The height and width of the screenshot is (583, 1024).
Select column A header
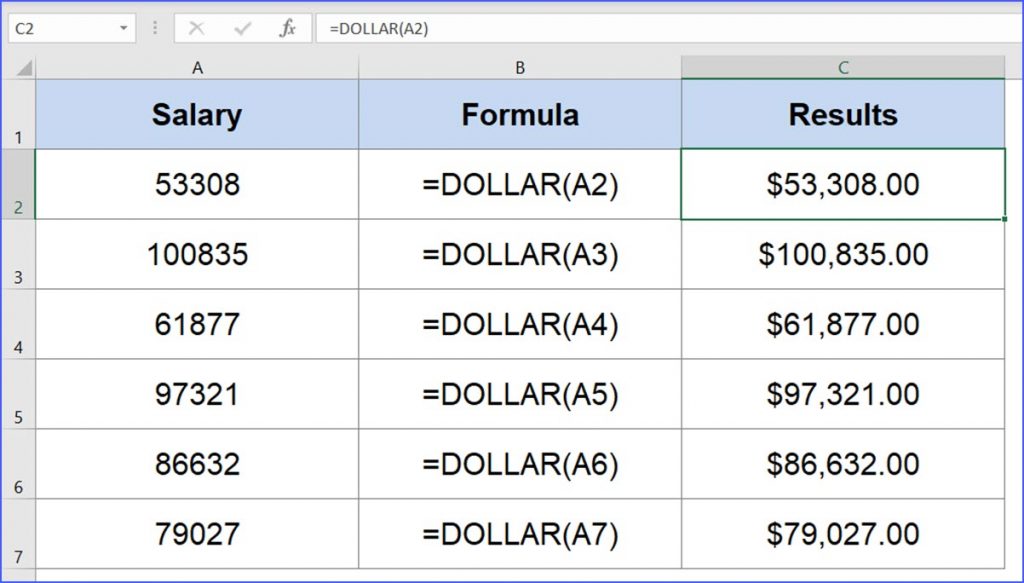pyautogui.click(x=197, y=67)
